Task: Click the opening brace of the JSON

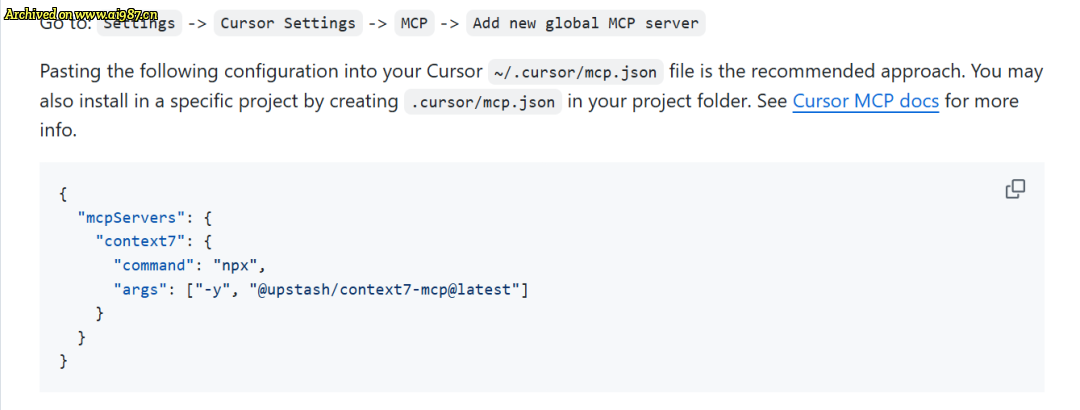Action: point(63,194)
